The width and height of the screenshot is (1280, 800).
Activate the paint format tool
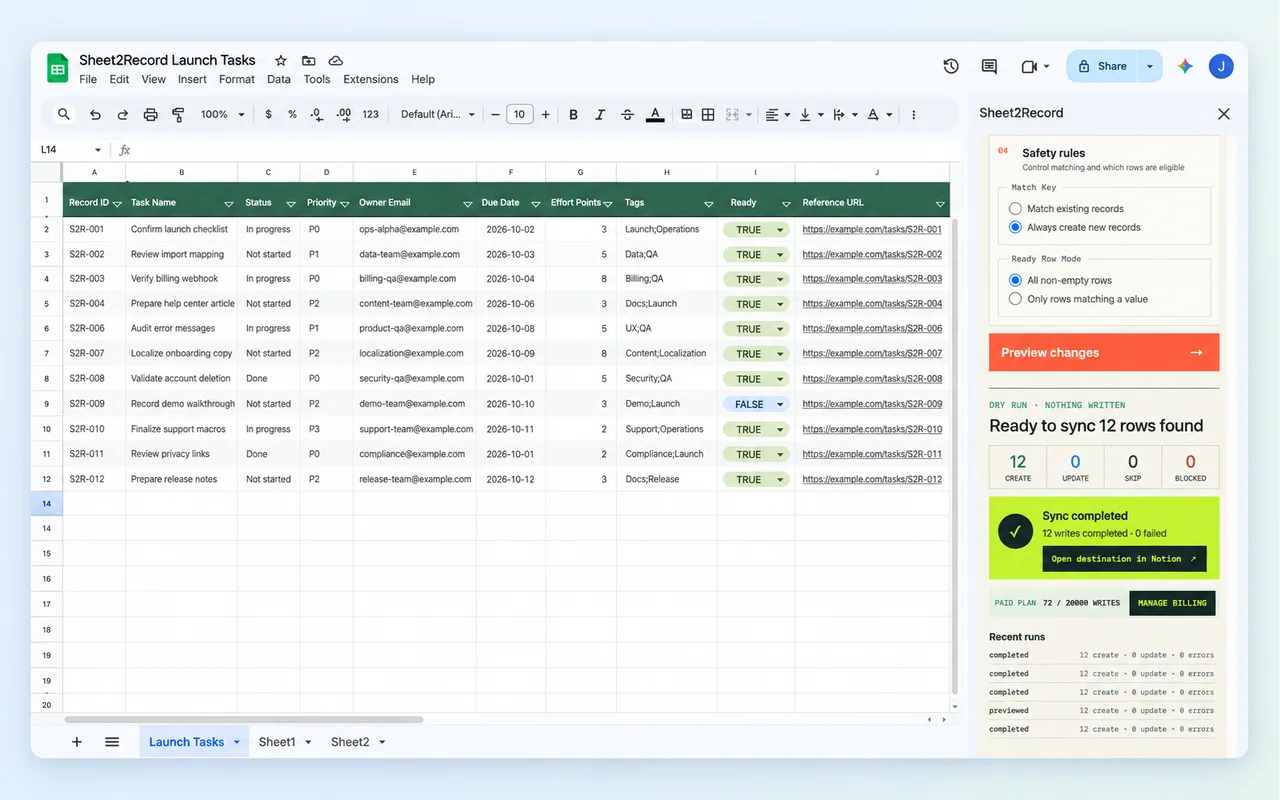pyautogui.click(x=179, y=114)
